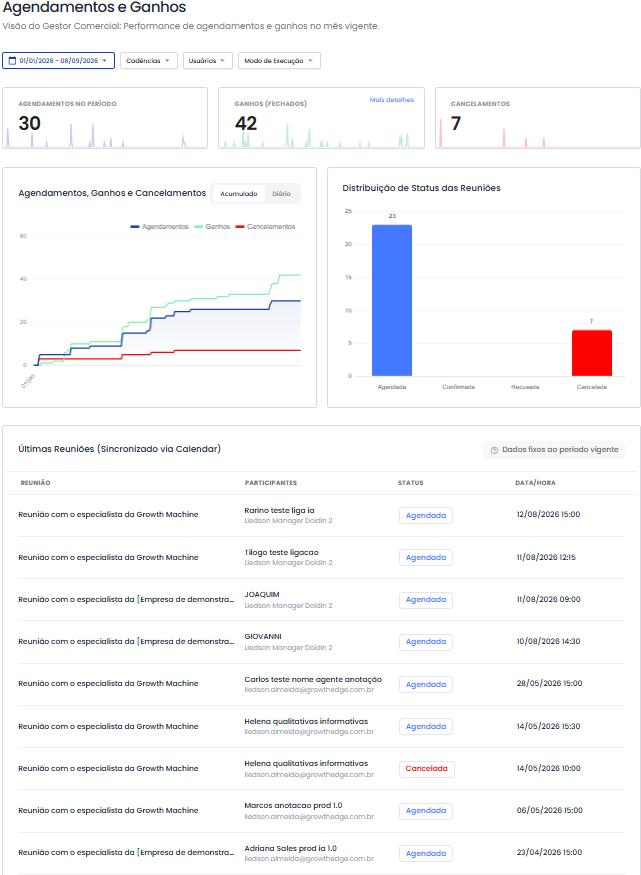Click Agendada status for Carlos teste nome agente
This screenshot has width=641, height=875.
click(x=426, y=684)
